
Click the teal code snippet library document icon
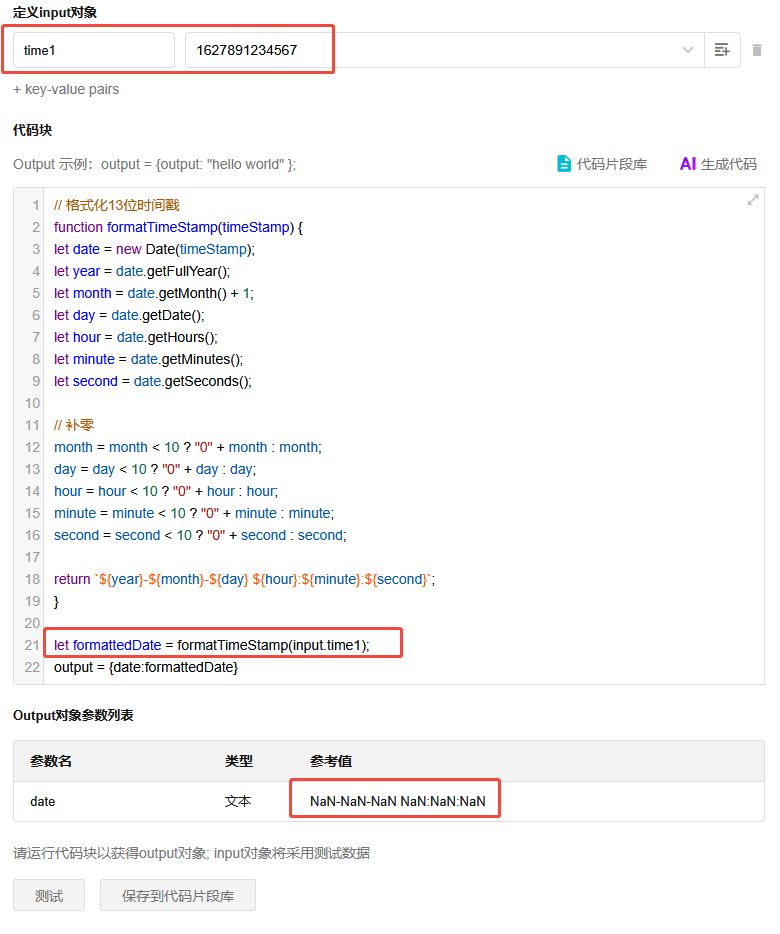(564, 164)
